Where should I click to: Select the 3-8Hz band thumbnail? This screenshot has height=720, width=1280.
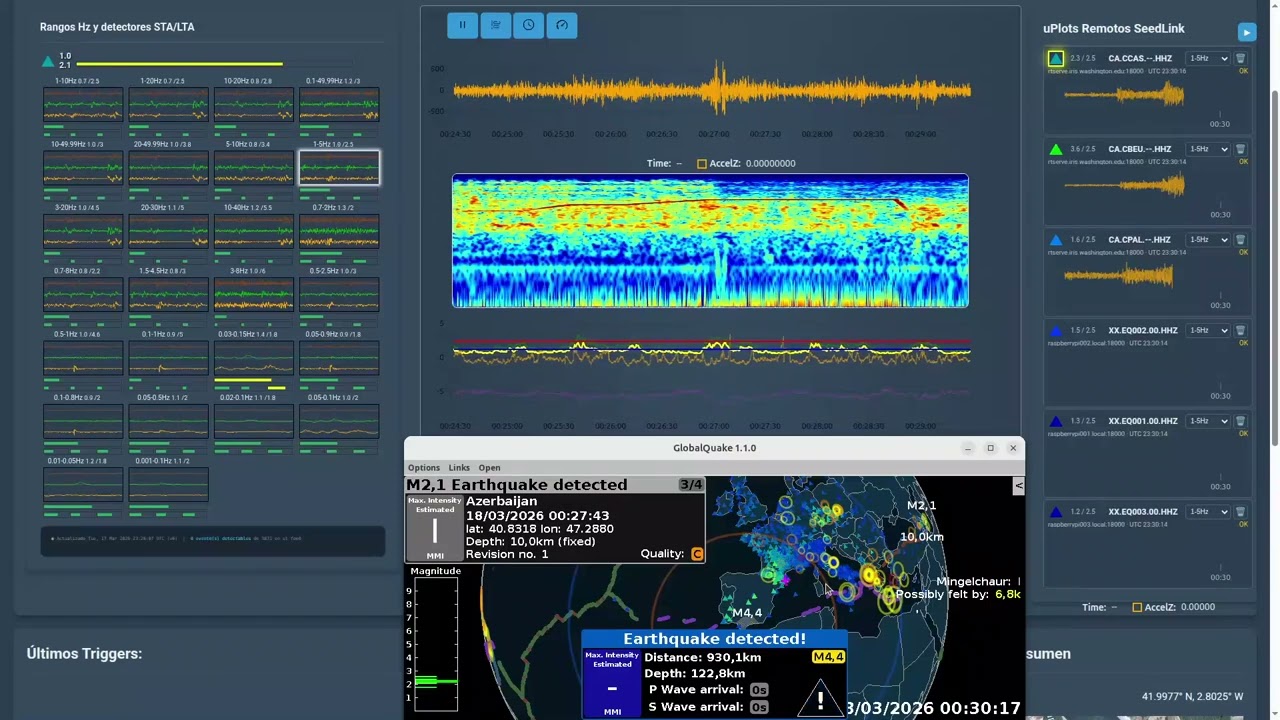254,295
